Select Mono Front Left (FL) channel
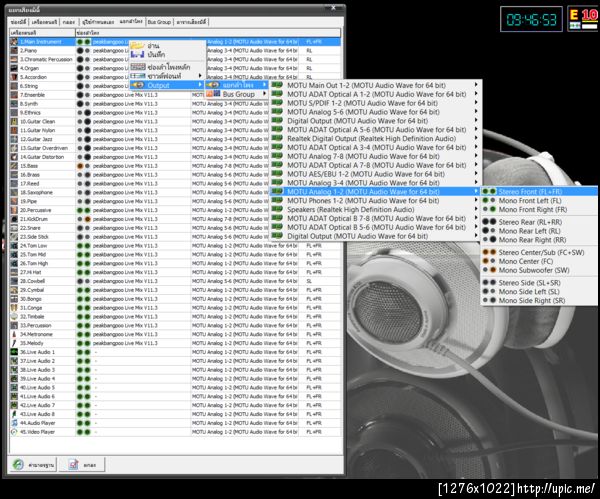Image resolution: width=600 pixels, height=499 pixels. (x=539, y=201)
